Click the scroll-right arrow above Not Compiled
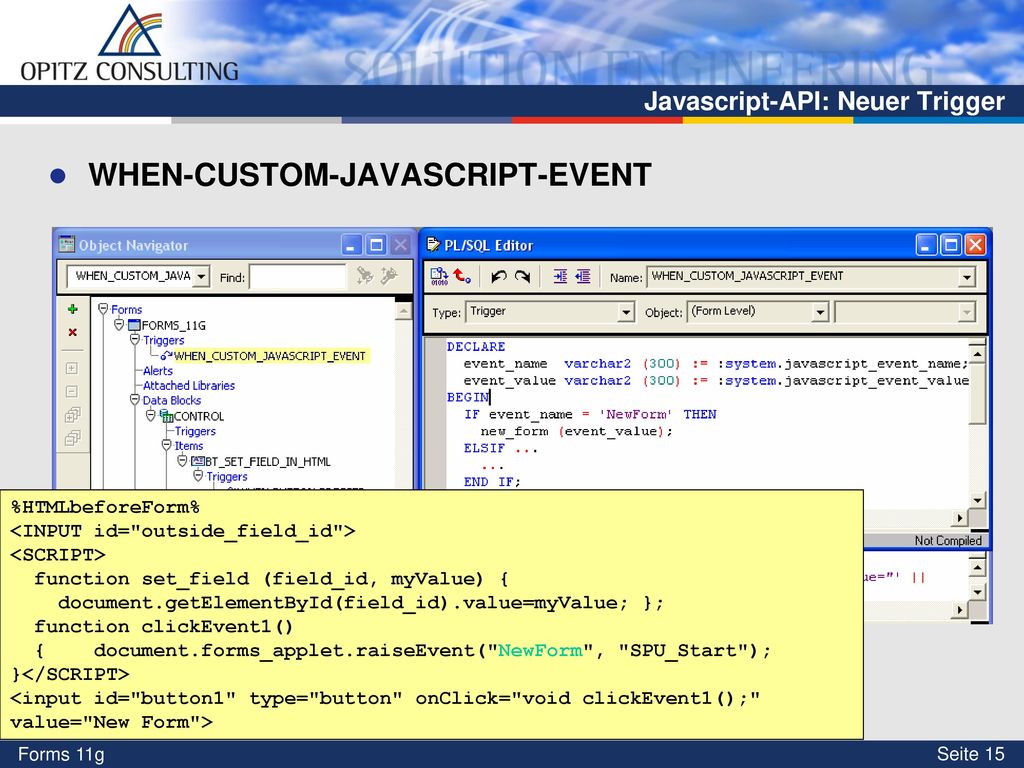This screenshot has width=1024, height=768. (959, 519)
